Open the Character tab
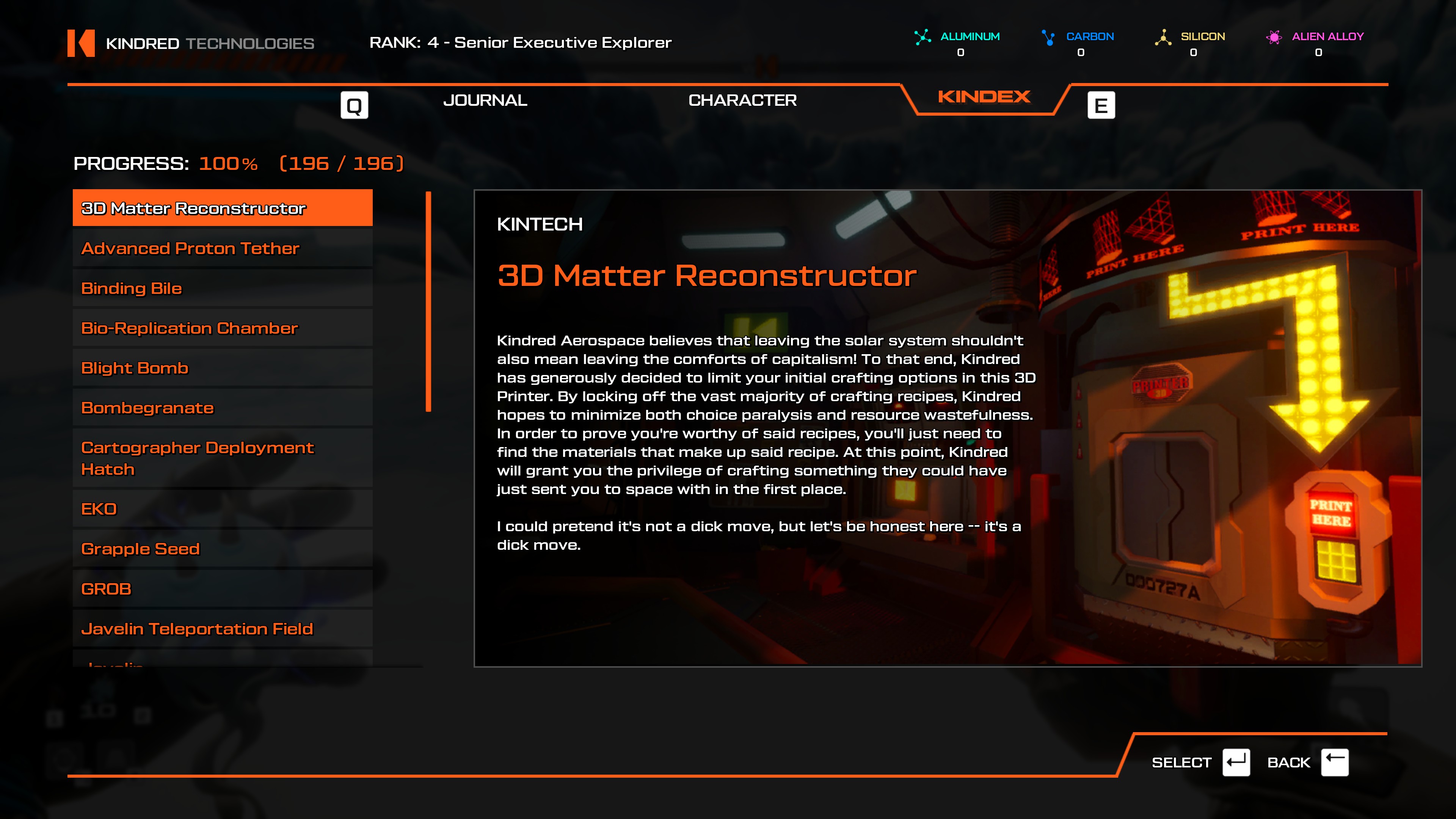Viewport: 1456px width, 819px height. [742, 100]
